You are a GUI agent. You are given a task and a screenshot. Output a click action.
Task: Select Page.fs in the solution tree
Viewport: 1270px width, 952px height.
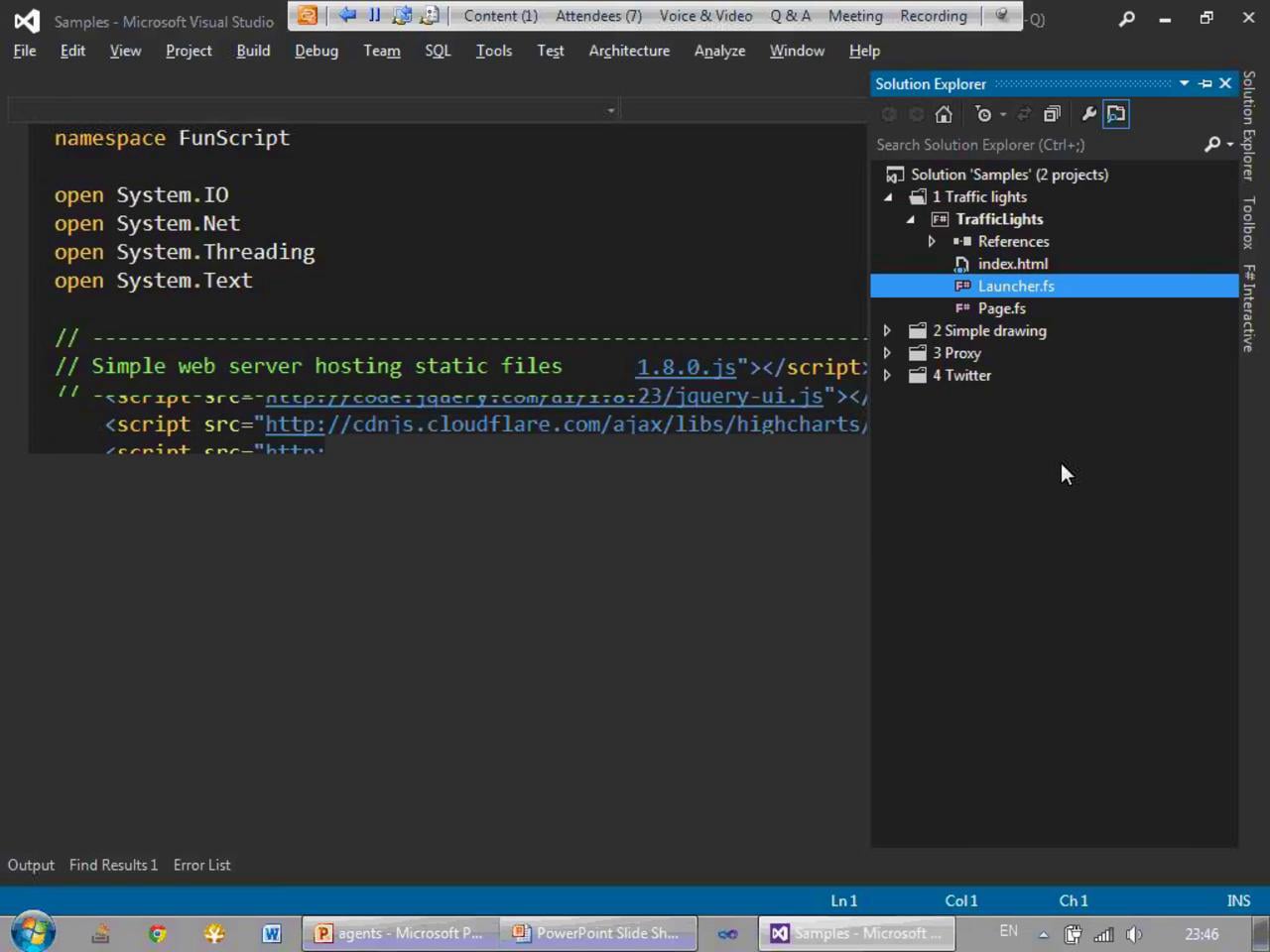pyautogui.click(x=1001, y=308)
